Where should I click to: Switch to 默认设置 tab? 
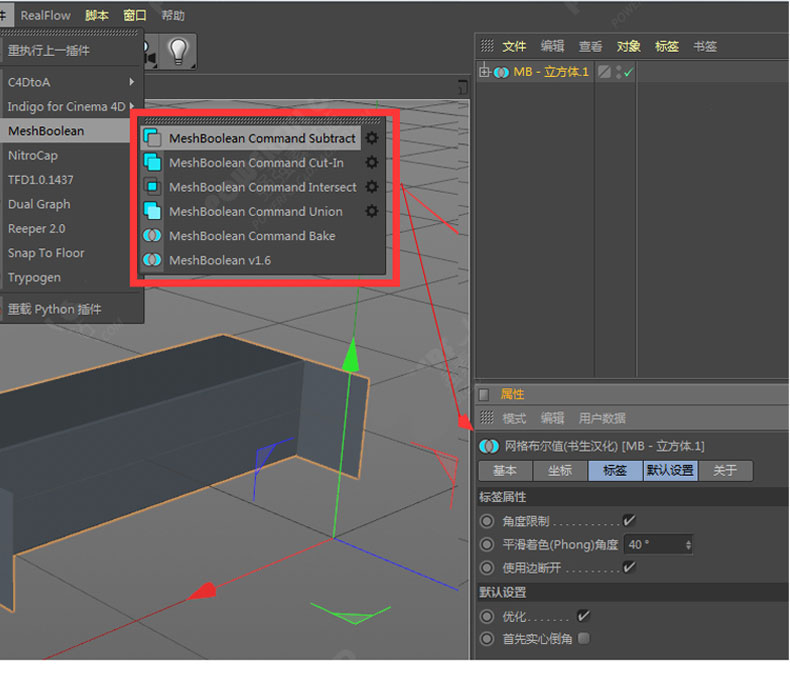(670, 470)
